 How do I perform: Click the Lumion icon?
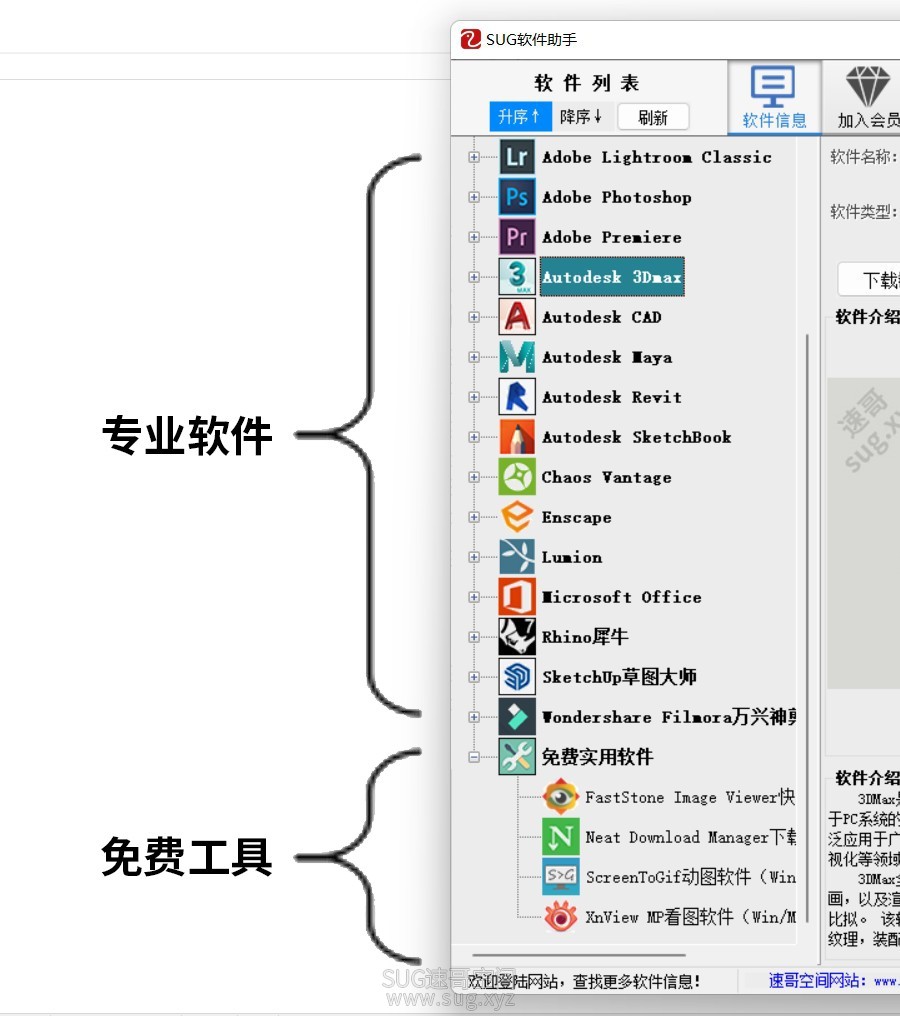[517, 557]
